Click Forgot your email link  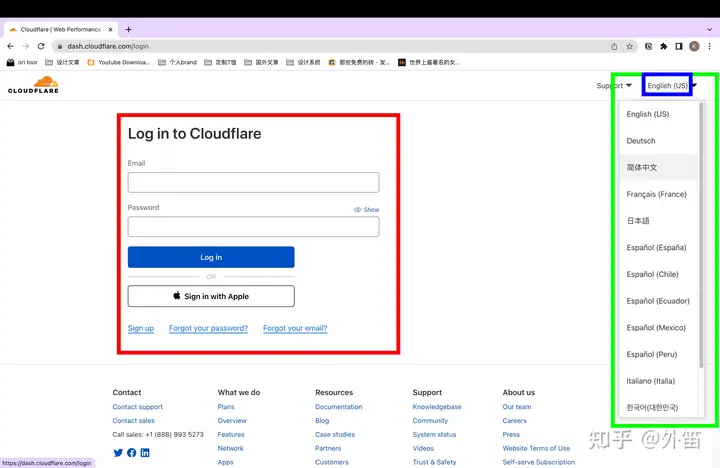coord(295,328)
